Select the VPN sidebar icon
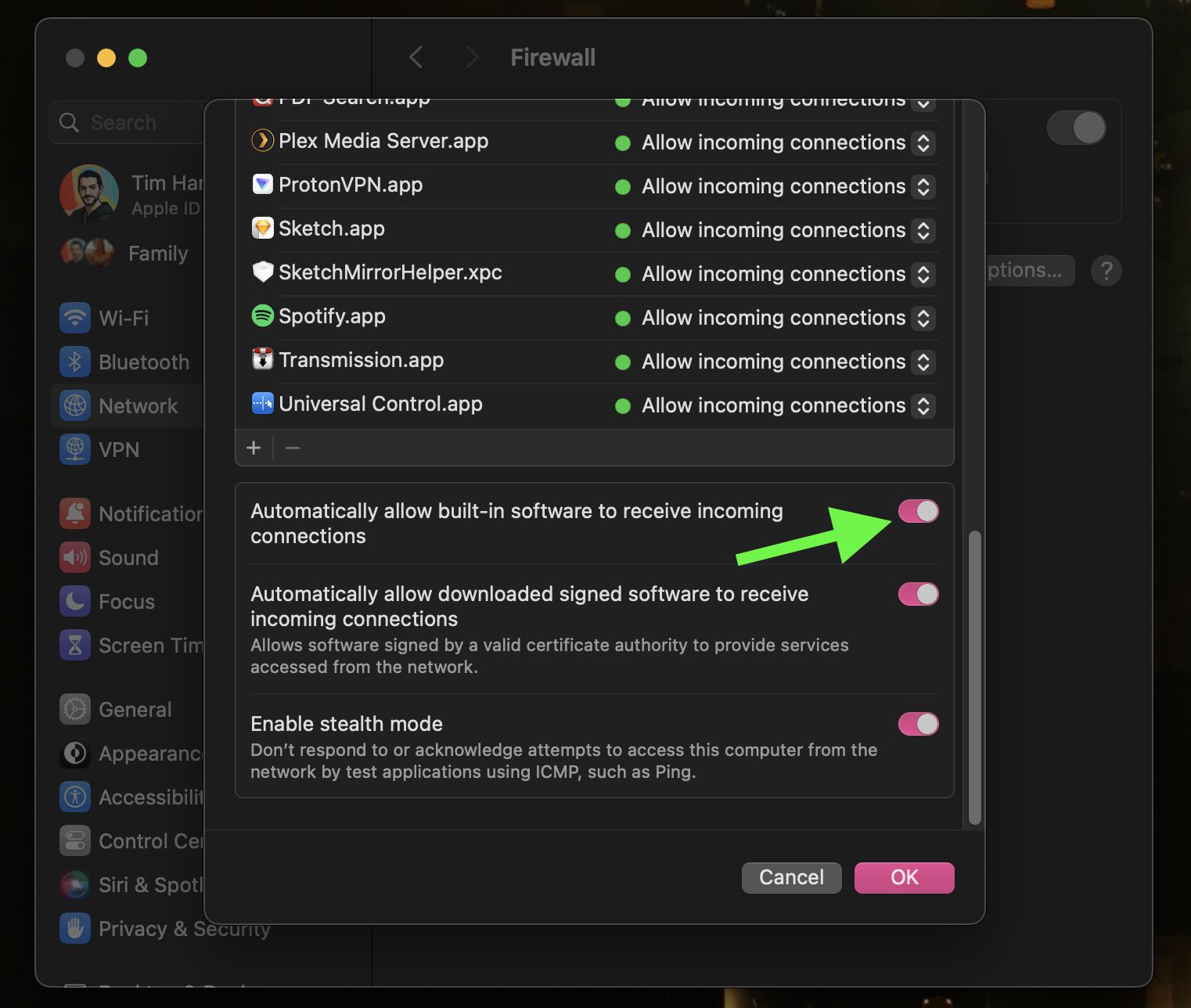The height and width of the screenshot is (1008, 1191). coord(74,449)
